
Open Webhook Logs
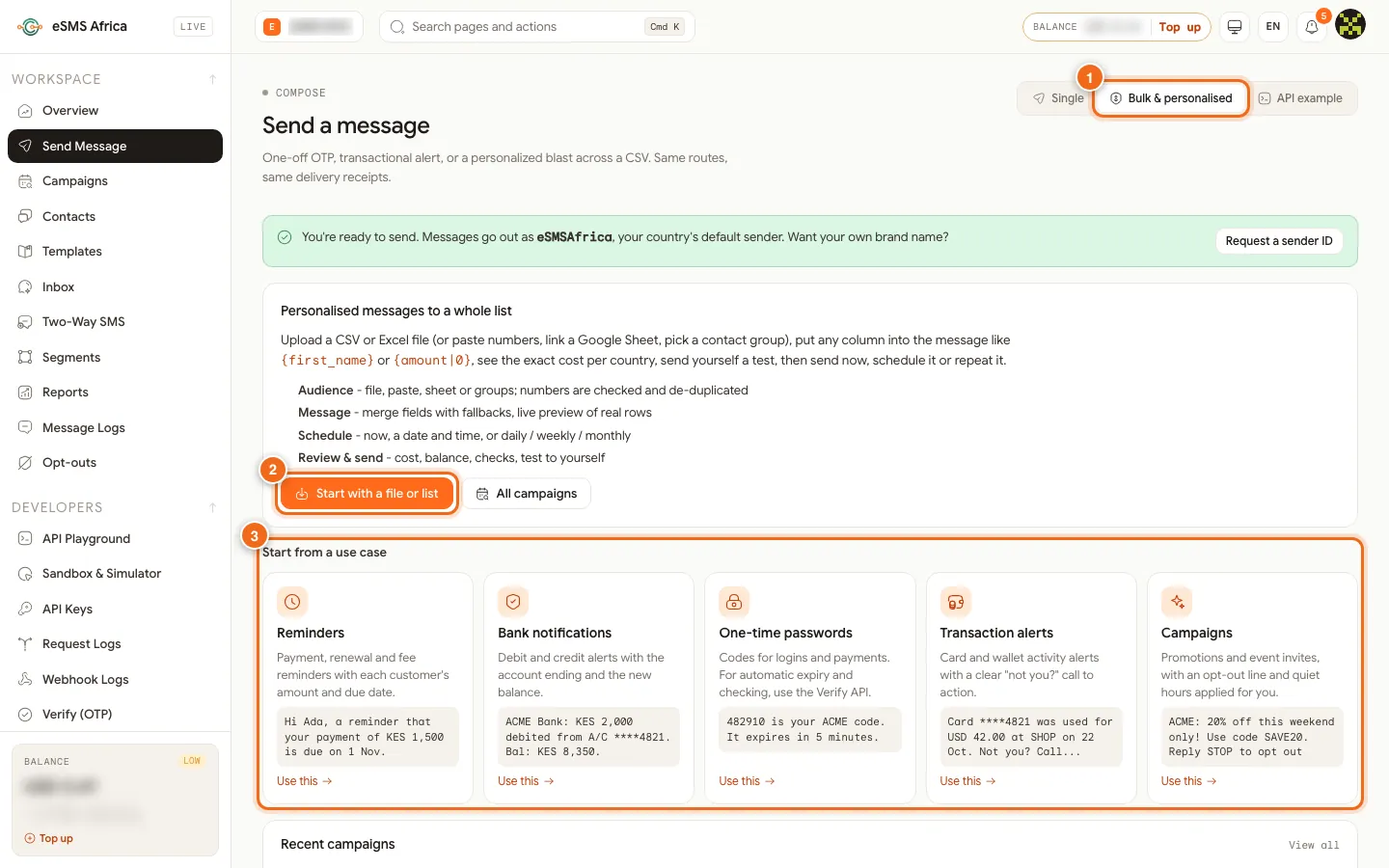coord(115,680)
